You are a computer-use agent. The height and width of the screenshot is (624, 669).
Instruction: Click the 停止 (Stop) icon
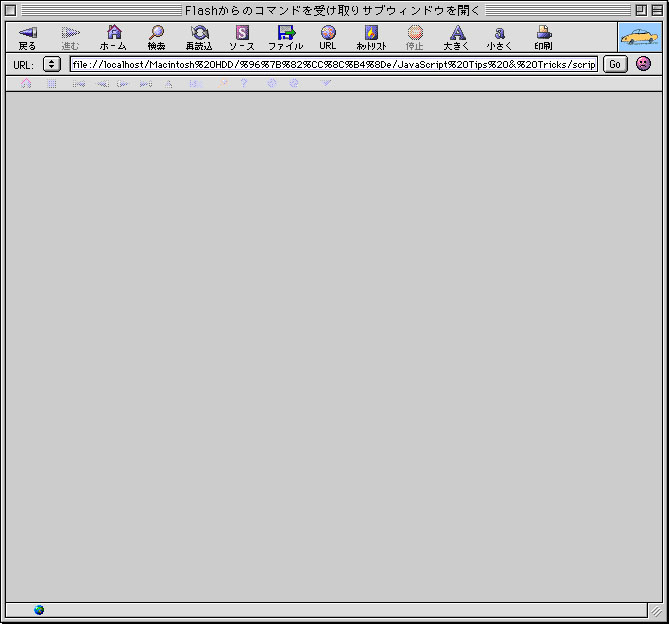pyautogui.click(x=415, y=32)
